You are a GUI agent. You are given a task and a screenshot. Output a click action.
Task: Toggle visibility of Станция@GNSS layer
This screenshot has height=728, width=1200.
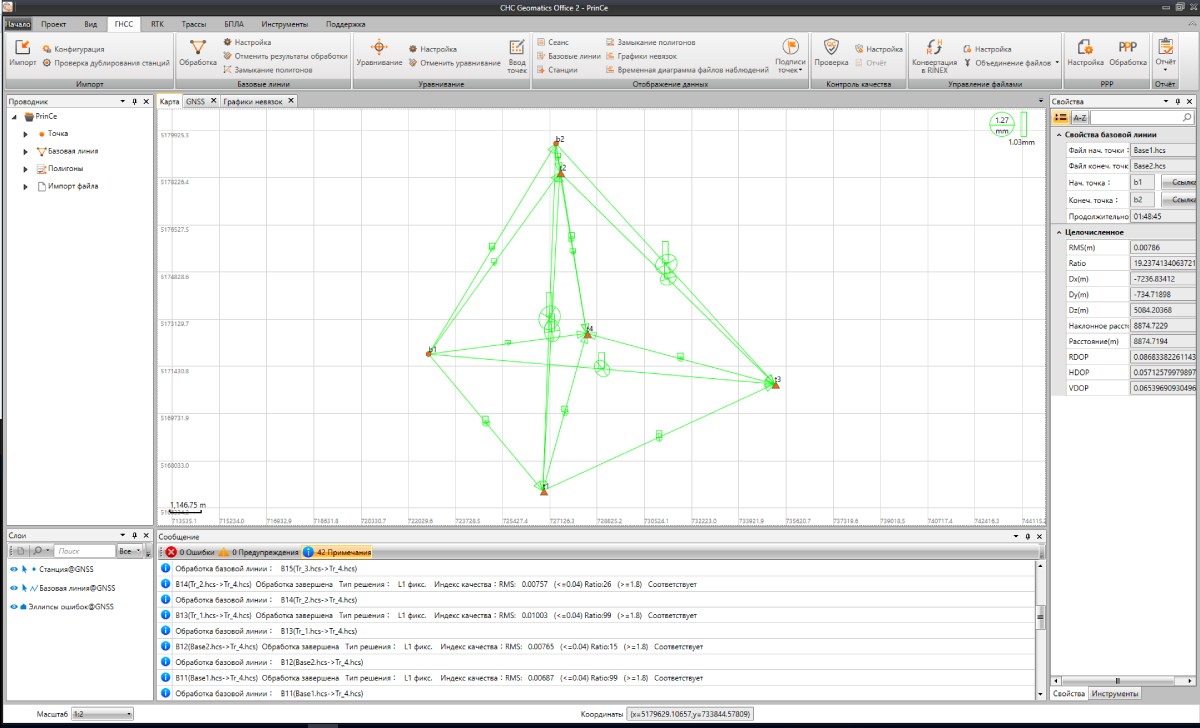[x=14, y=569]
